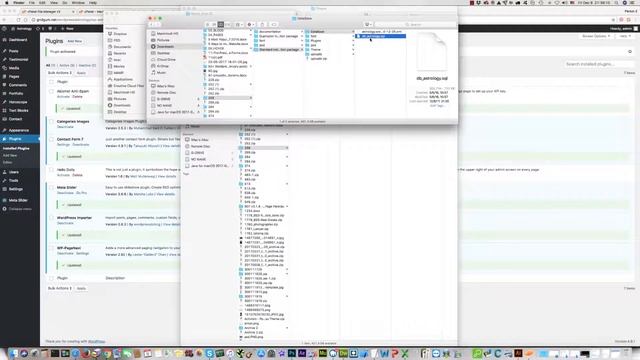Open Testimonial in WordPress admin menu
The width and height of the screenshot is (640, 360).
[x=18, y=60]
